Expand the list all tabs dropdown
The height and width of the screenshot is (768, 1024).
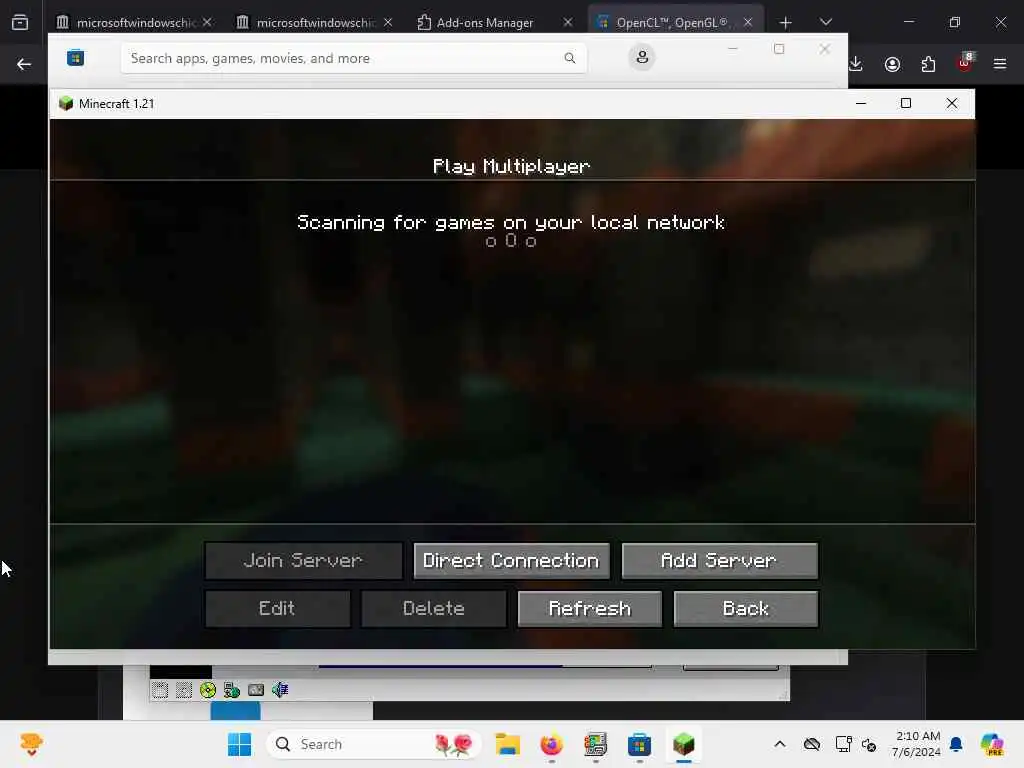pyautogui.click(x=825, y=22)
